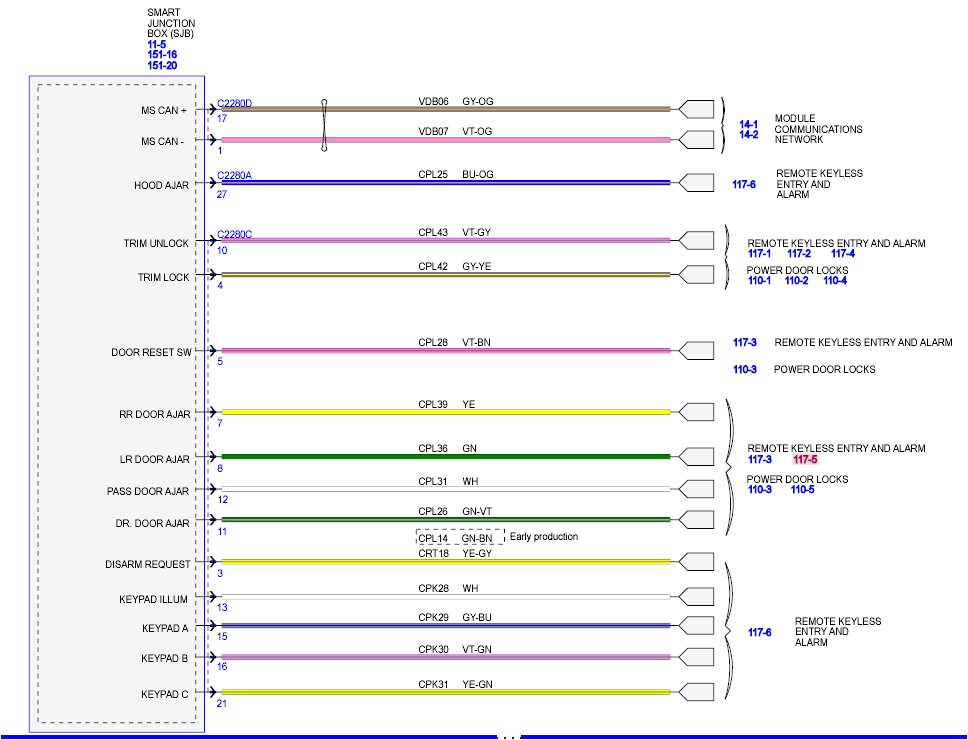Click the terminal connector icon on VDB07 VT-OG wire
This screenshot has width=968, height=740.
click(x=695, y=139)
